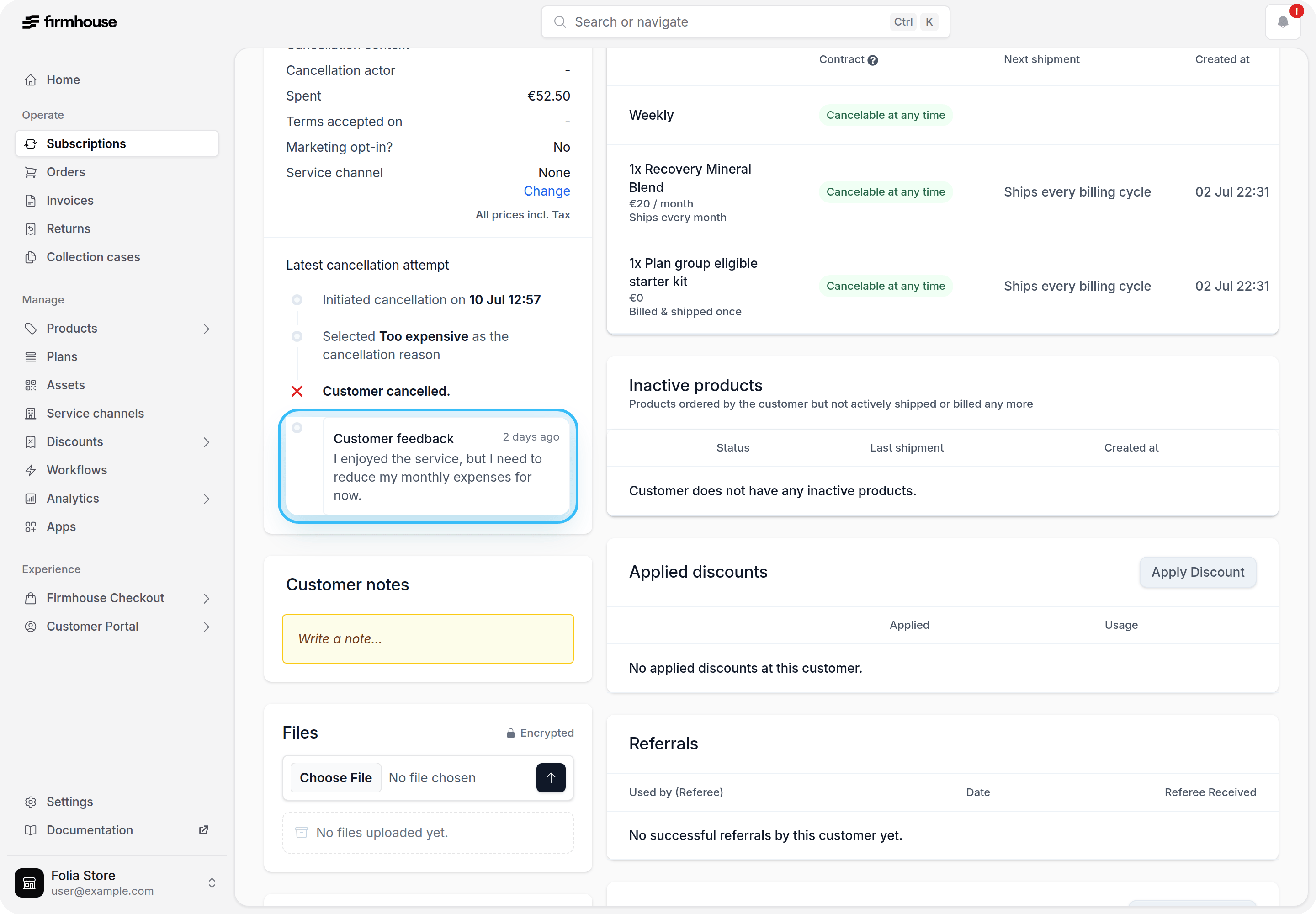This screenshot has height=914, width=1316.
Task: Click the Collection cases icon
Action: [31, 257]
